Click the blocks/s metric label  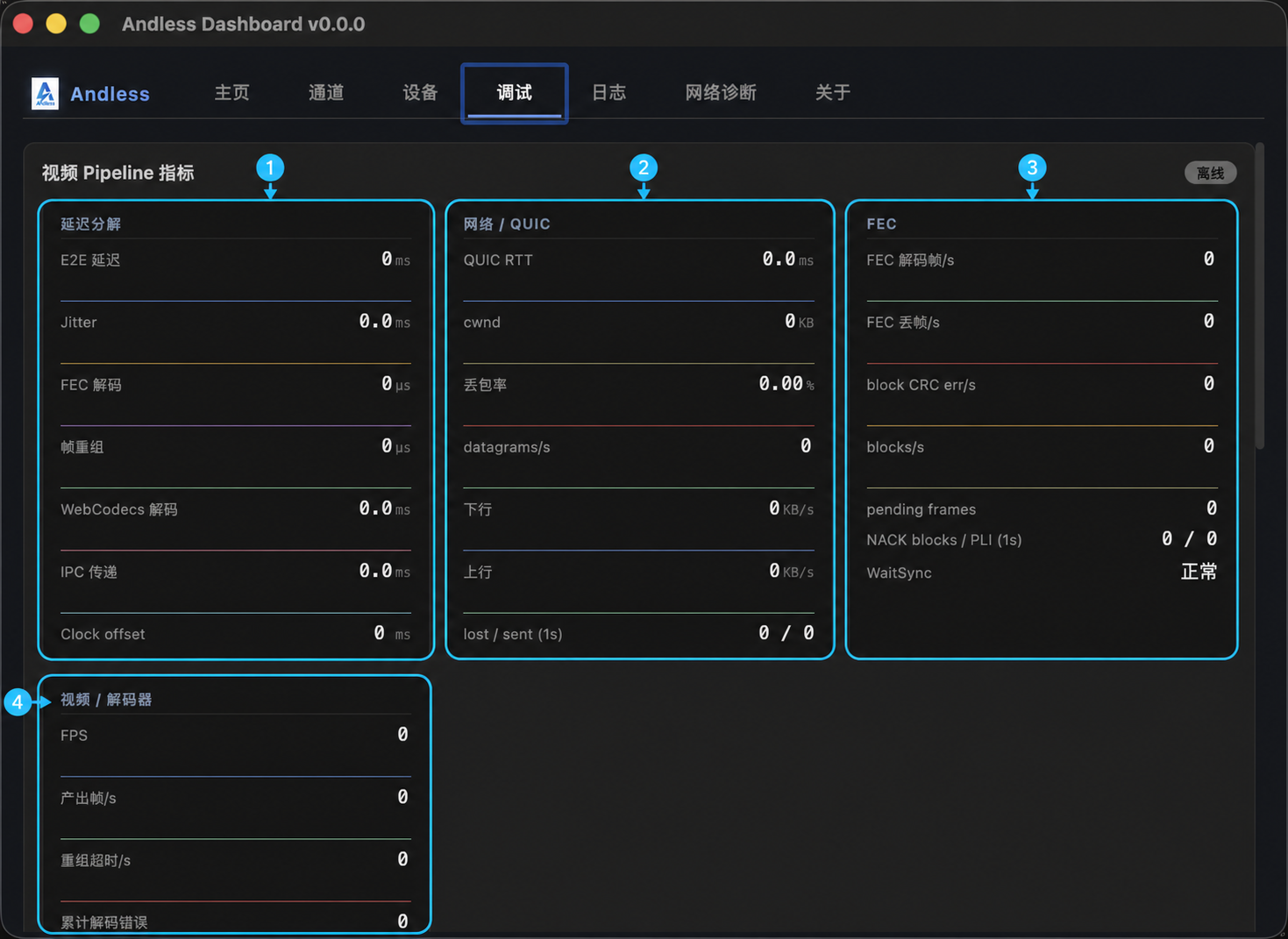[895, 447]
